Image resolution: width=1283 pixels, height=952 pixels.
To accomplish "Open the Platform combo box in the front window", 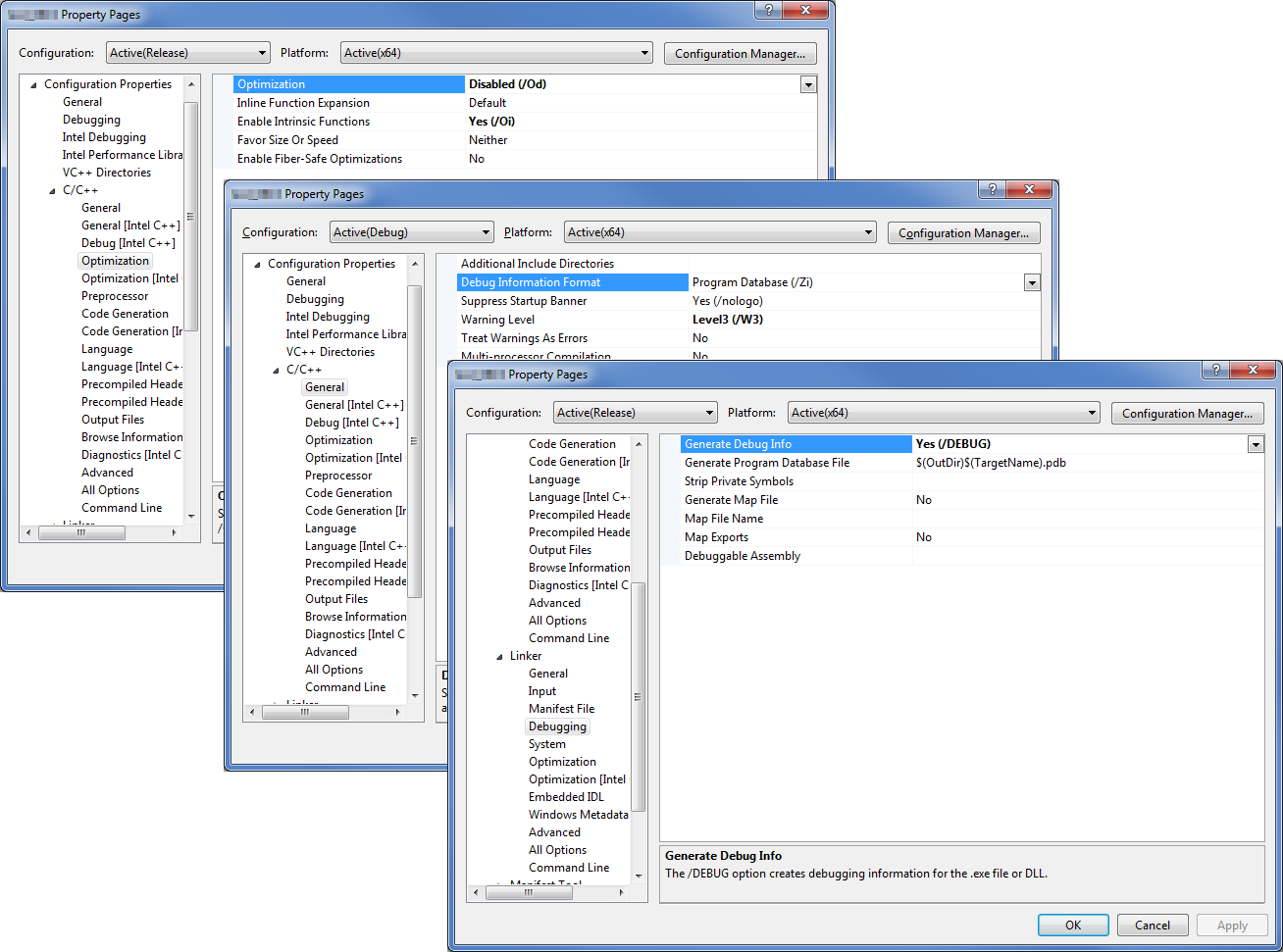I will (x=944, y=413).
